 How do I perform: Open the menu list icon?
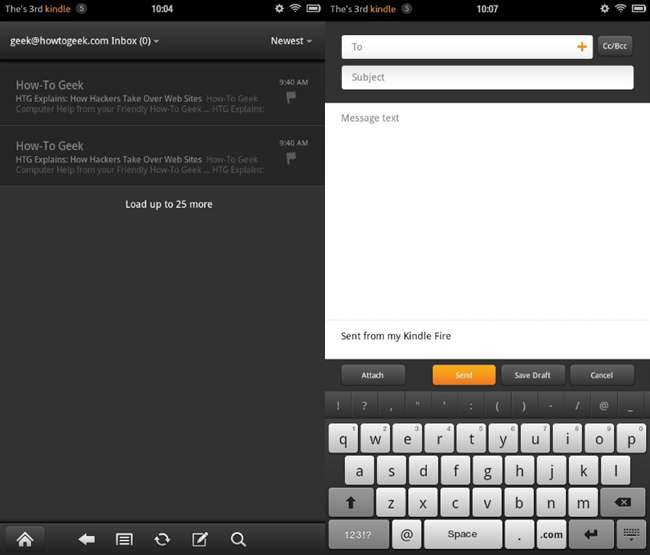[x=124, y=540]
